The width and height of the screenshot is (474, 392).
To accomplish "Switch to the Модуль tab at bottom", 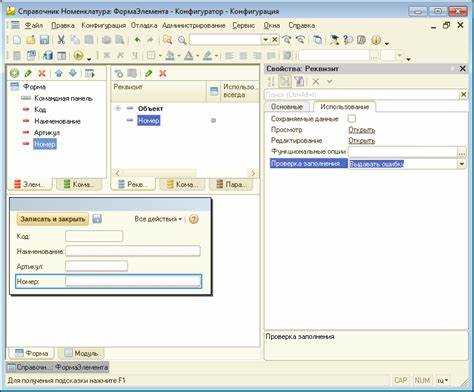I will 81,353.
